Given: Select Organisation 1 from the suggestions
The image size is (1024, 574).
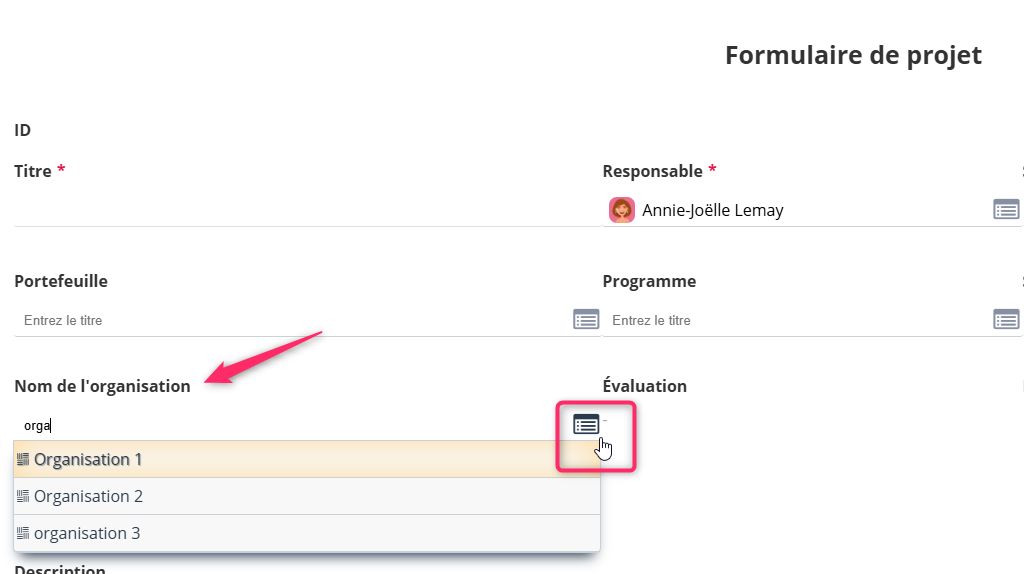Looking at the screenshot, I should [x=88, y=460].
